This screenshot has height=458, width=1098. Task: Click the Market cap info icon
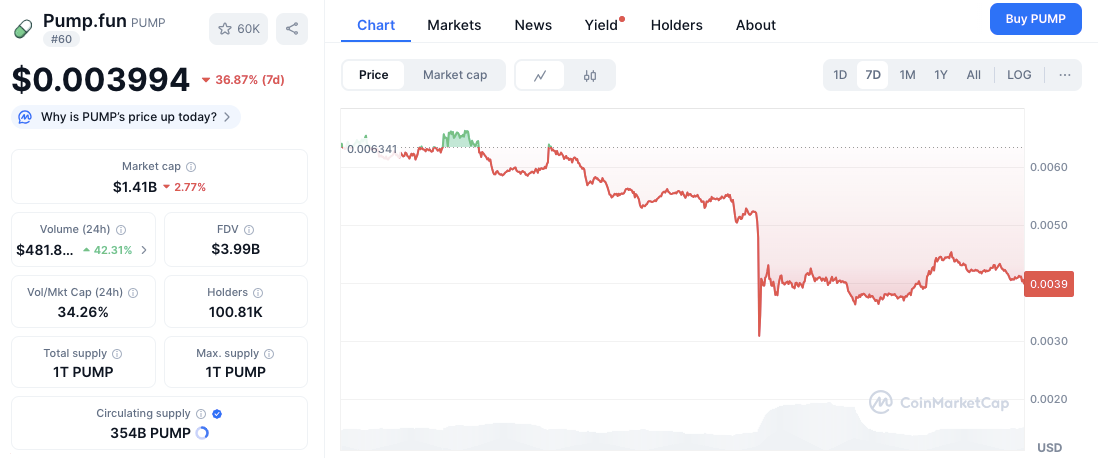191,167
